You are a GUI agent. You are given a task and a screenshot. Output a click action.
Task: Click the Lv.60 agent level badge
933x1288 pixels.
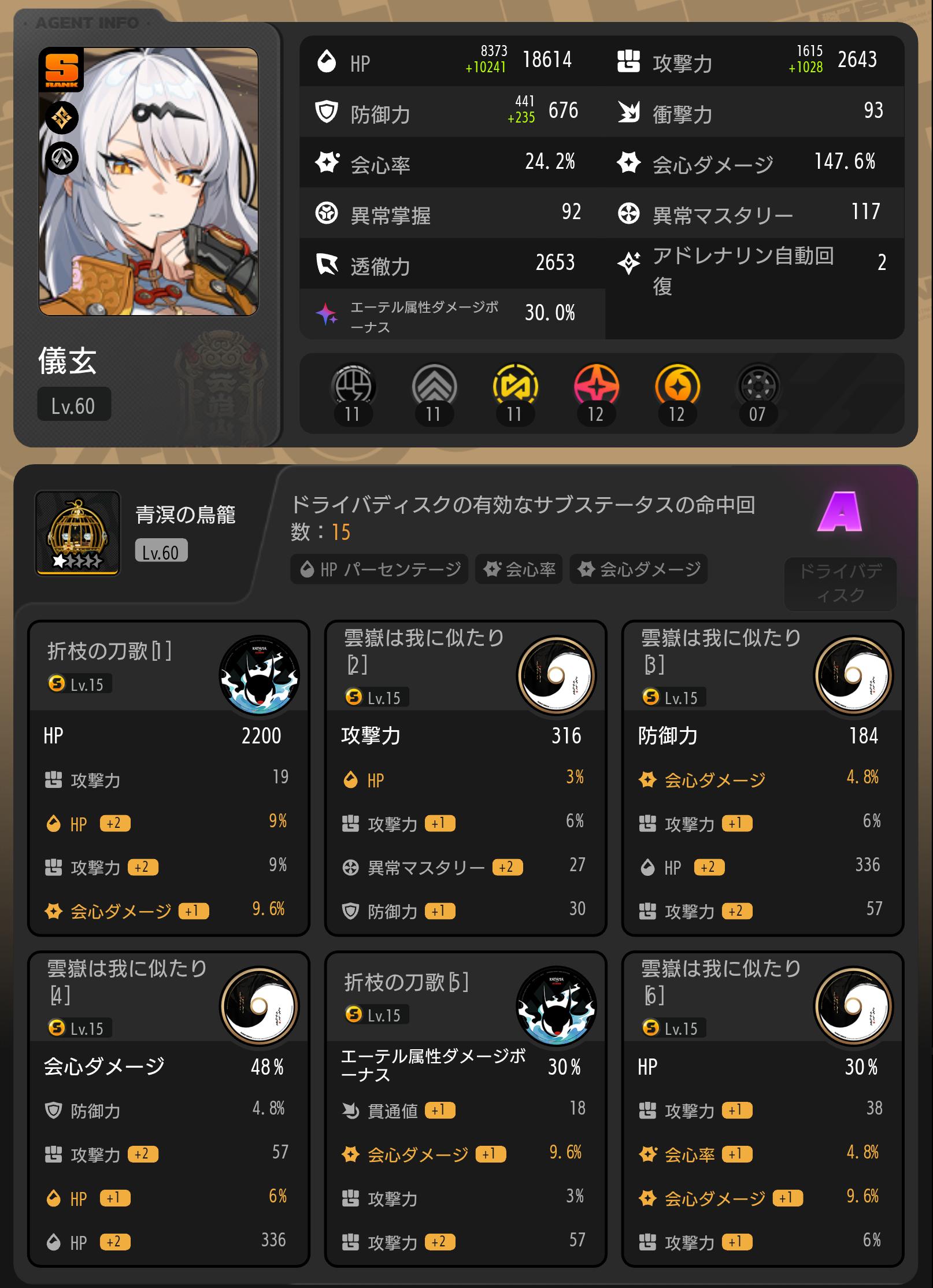[x=73, y=405]
